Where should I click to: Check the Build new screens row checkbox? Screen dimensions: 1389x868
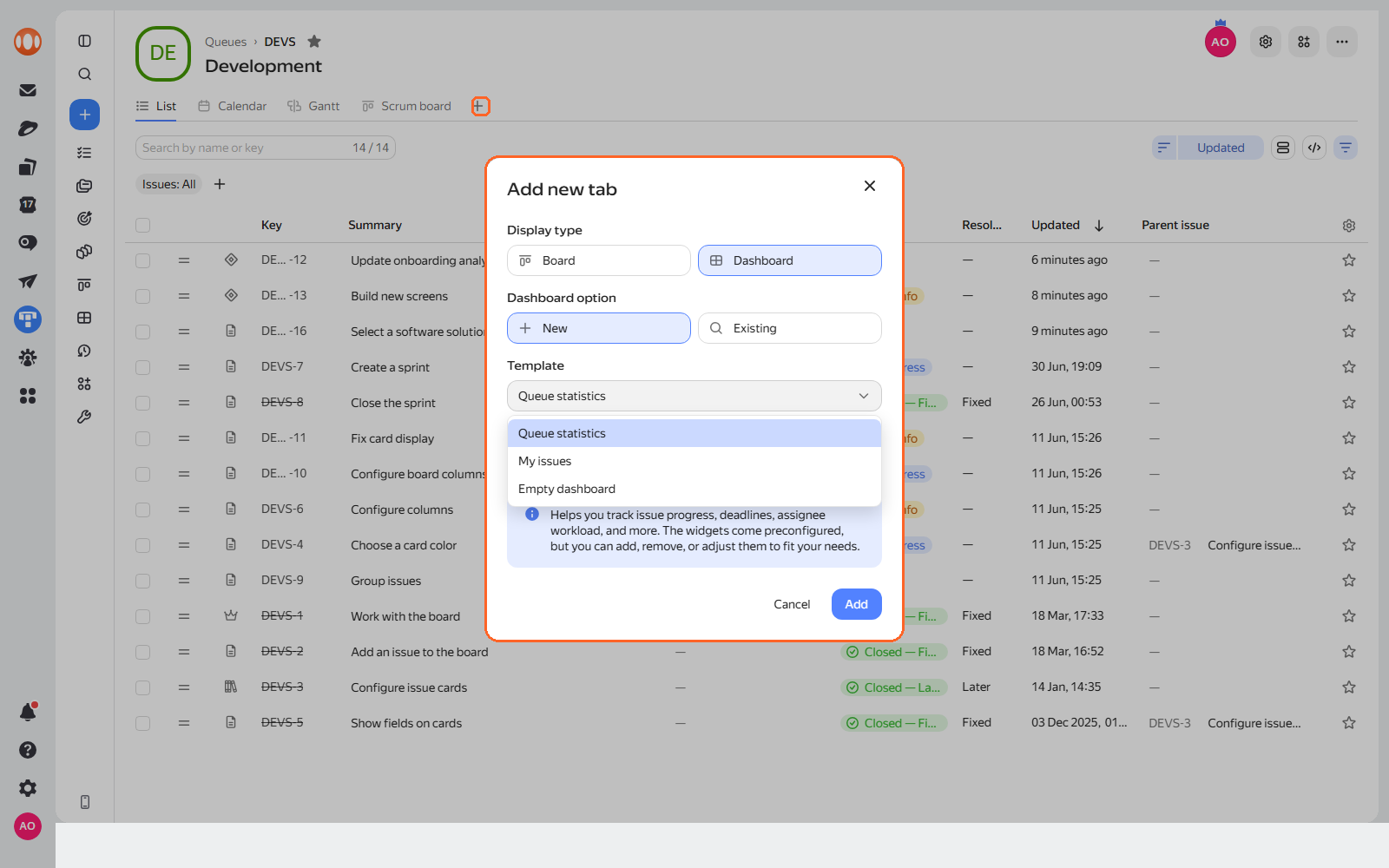coord(143,296)
